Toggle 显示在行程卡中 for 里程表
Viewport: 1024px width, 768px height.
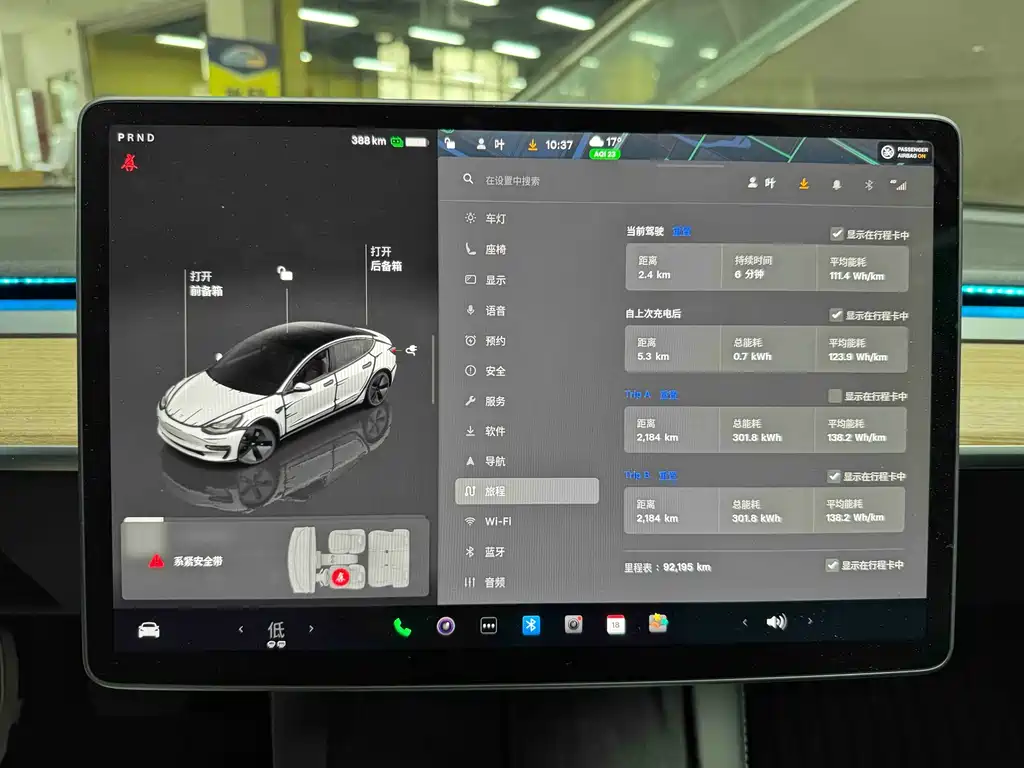831,565
